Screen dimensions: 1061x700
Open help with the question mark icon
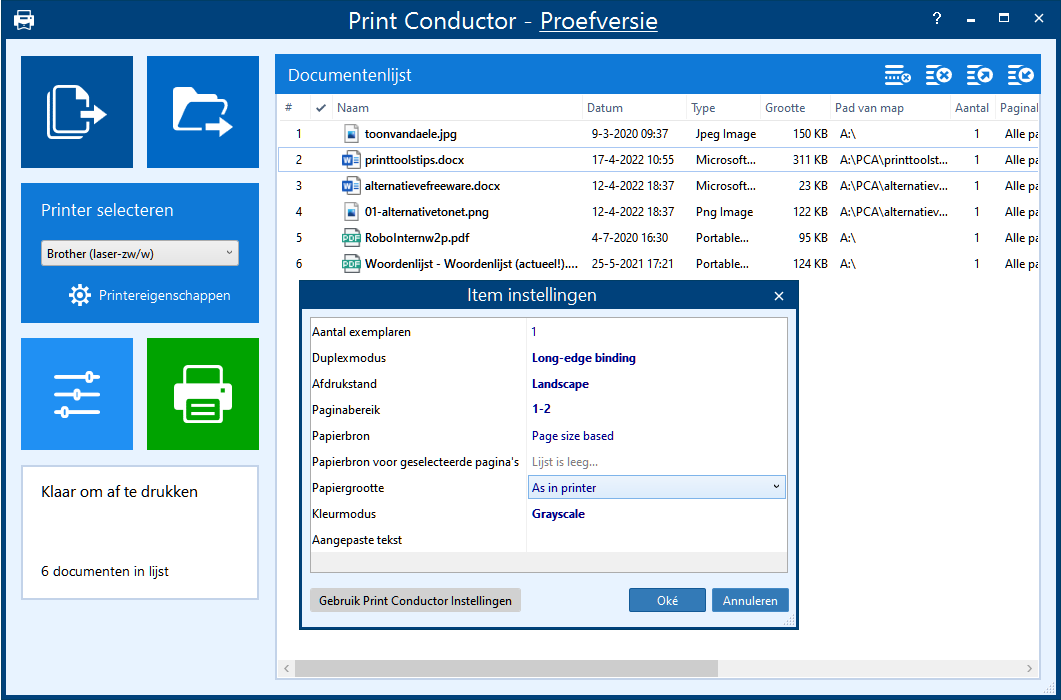[x=936, y=19]
